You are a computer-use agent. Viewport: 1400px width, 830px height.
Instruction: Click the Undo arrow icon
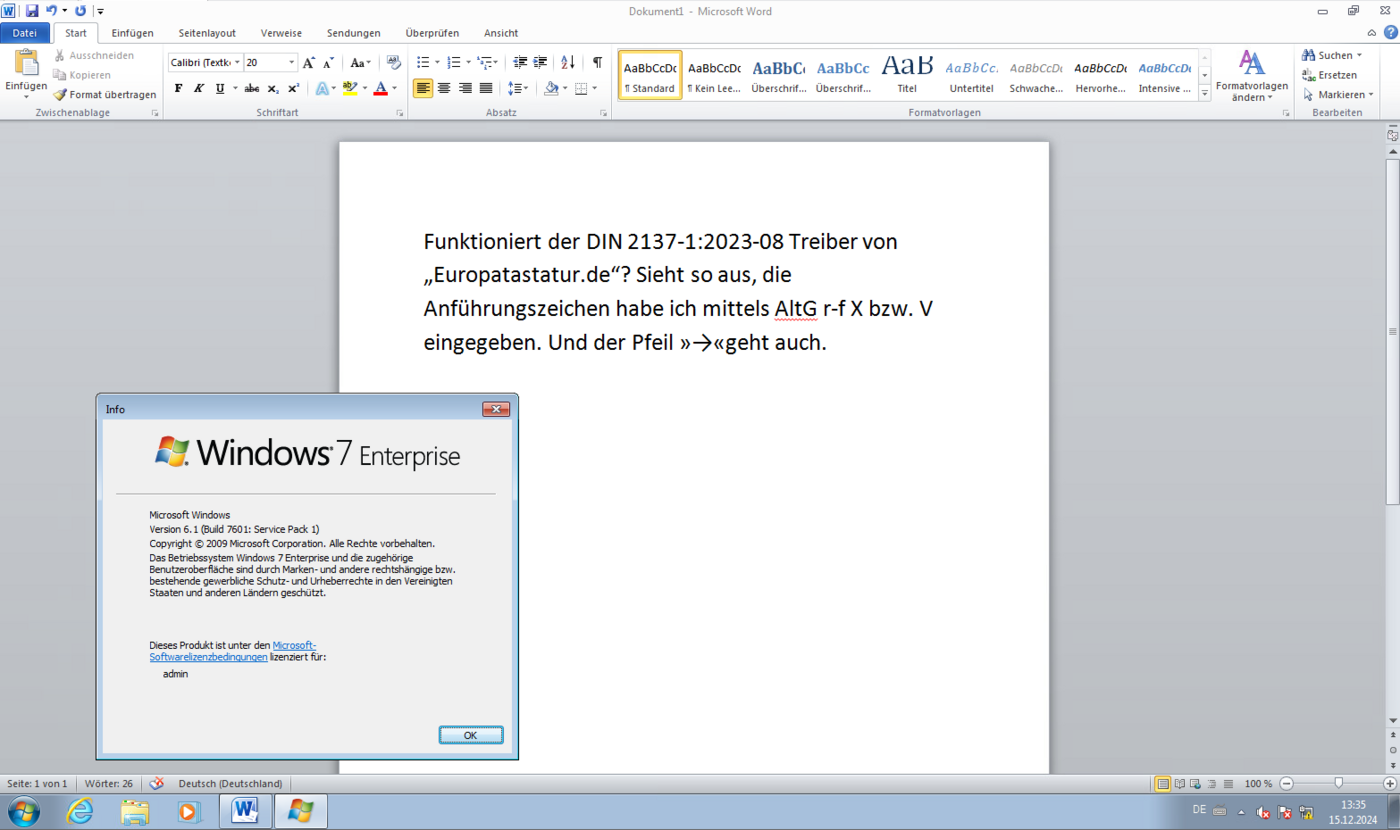pos(51,10)
